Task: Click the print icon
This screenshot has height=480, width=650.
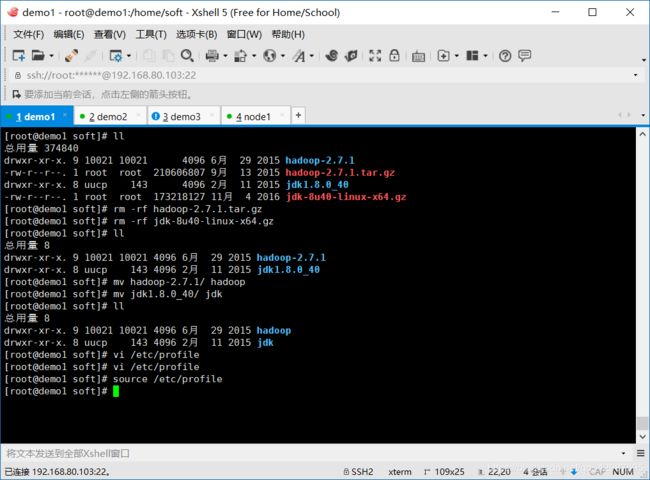Action: (212, 56)
